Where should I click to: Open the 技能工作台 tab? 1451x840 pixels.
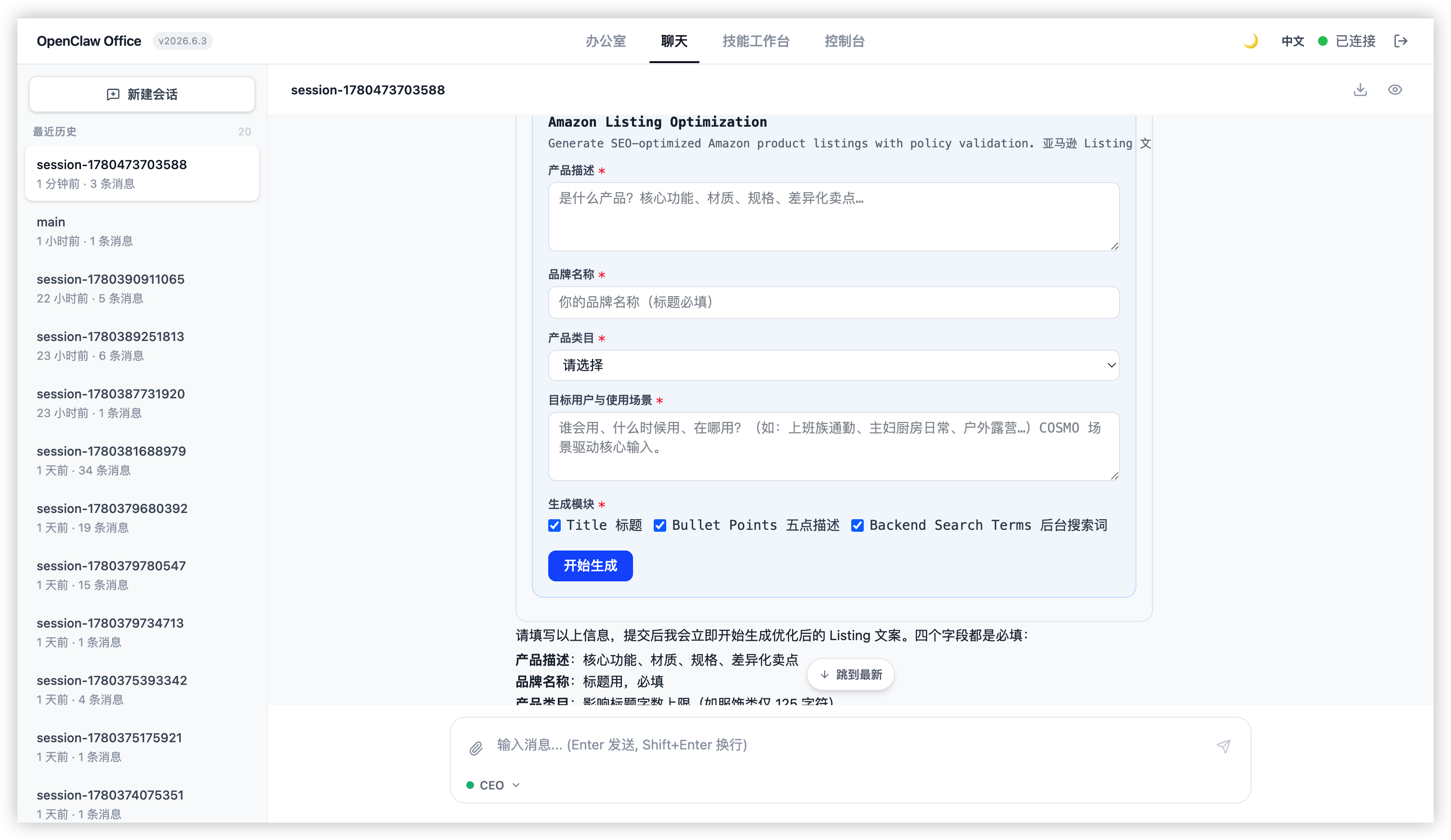coord(755,41)
